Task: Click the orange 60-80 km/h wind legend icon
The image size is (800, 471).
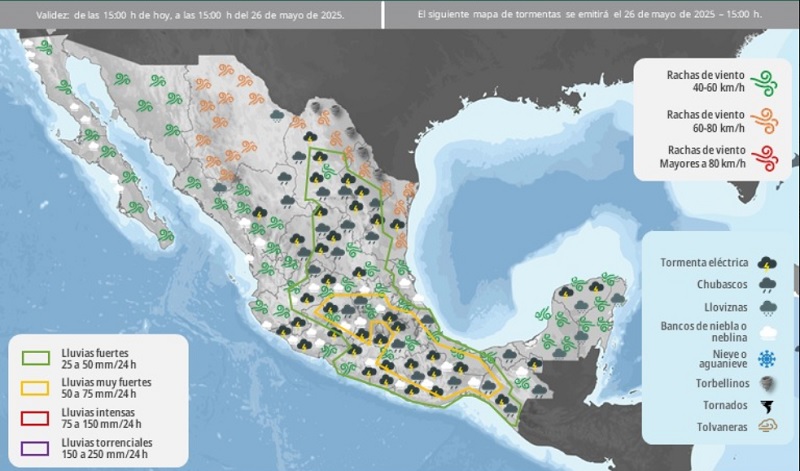Action: pos(765,121)
